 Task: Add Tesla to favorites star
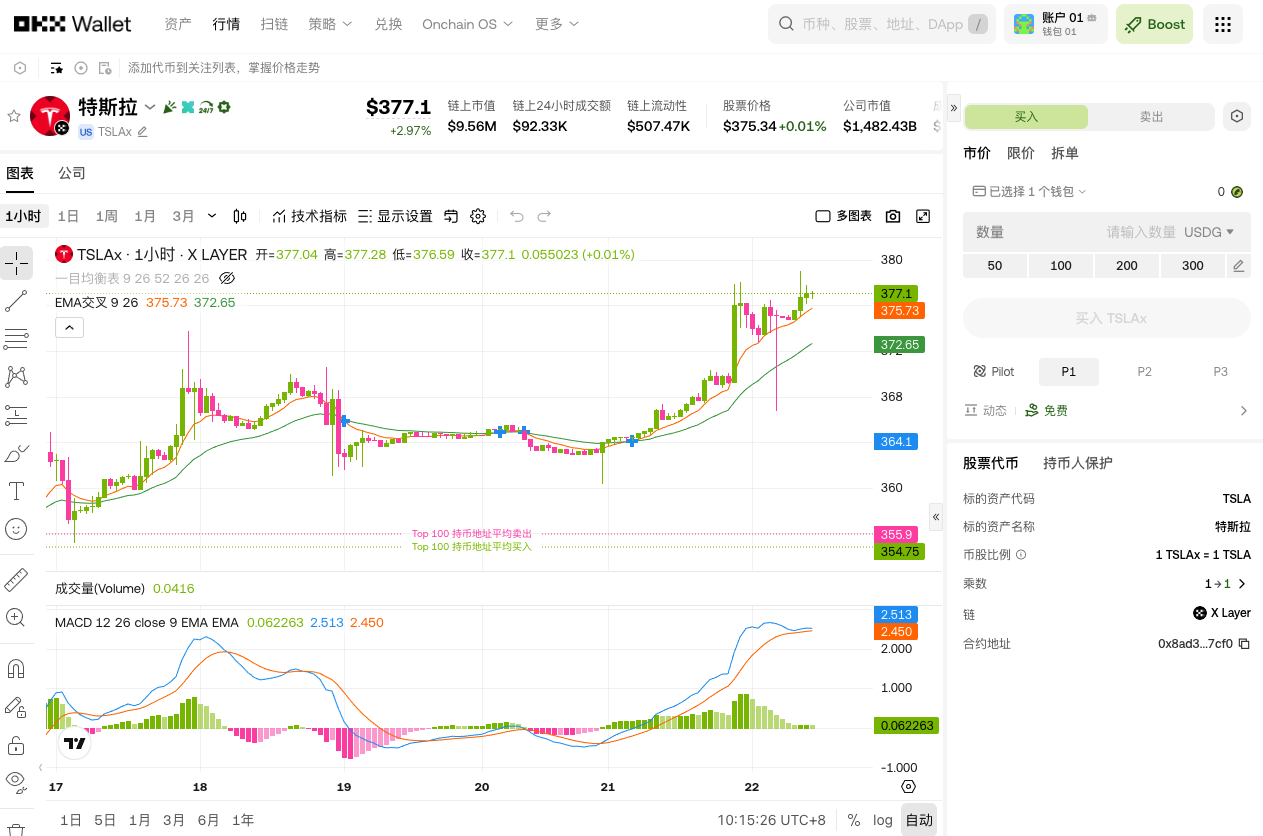pyautogui.click(x=14, y=116)
